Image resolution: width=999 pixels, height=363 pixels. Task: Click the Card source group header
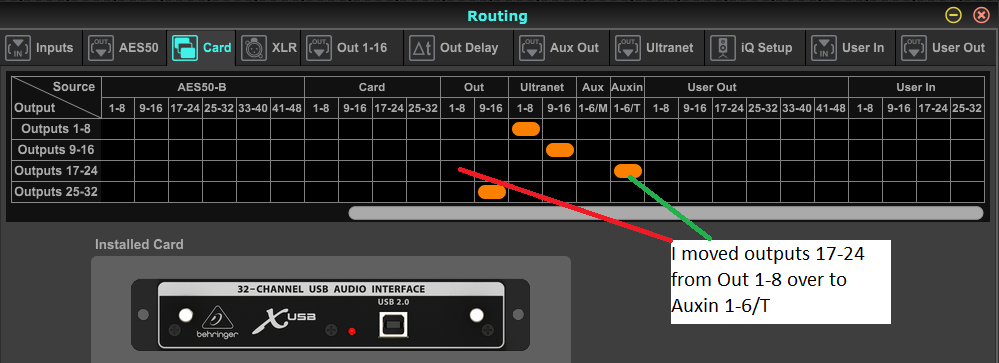[x=372, y=87]
